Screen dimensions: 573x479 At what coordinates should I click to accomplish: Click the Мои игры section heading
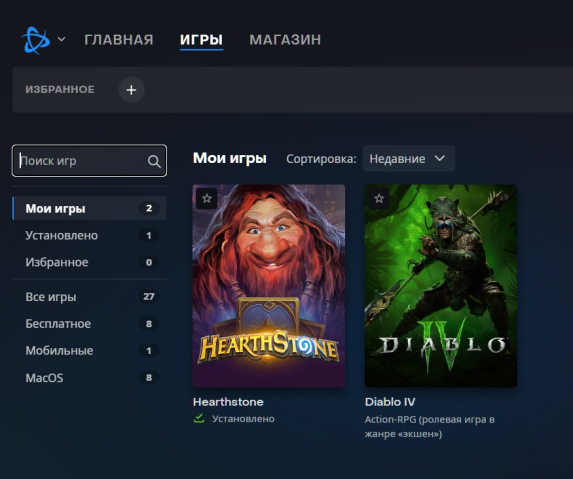(230, 158)
